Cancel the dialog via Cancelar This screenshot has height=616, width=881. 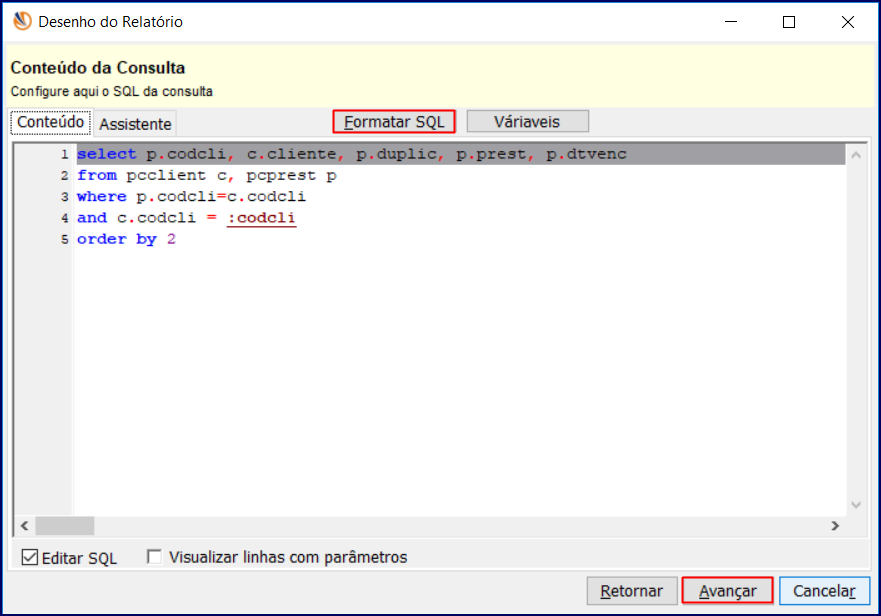coord(824,590)
